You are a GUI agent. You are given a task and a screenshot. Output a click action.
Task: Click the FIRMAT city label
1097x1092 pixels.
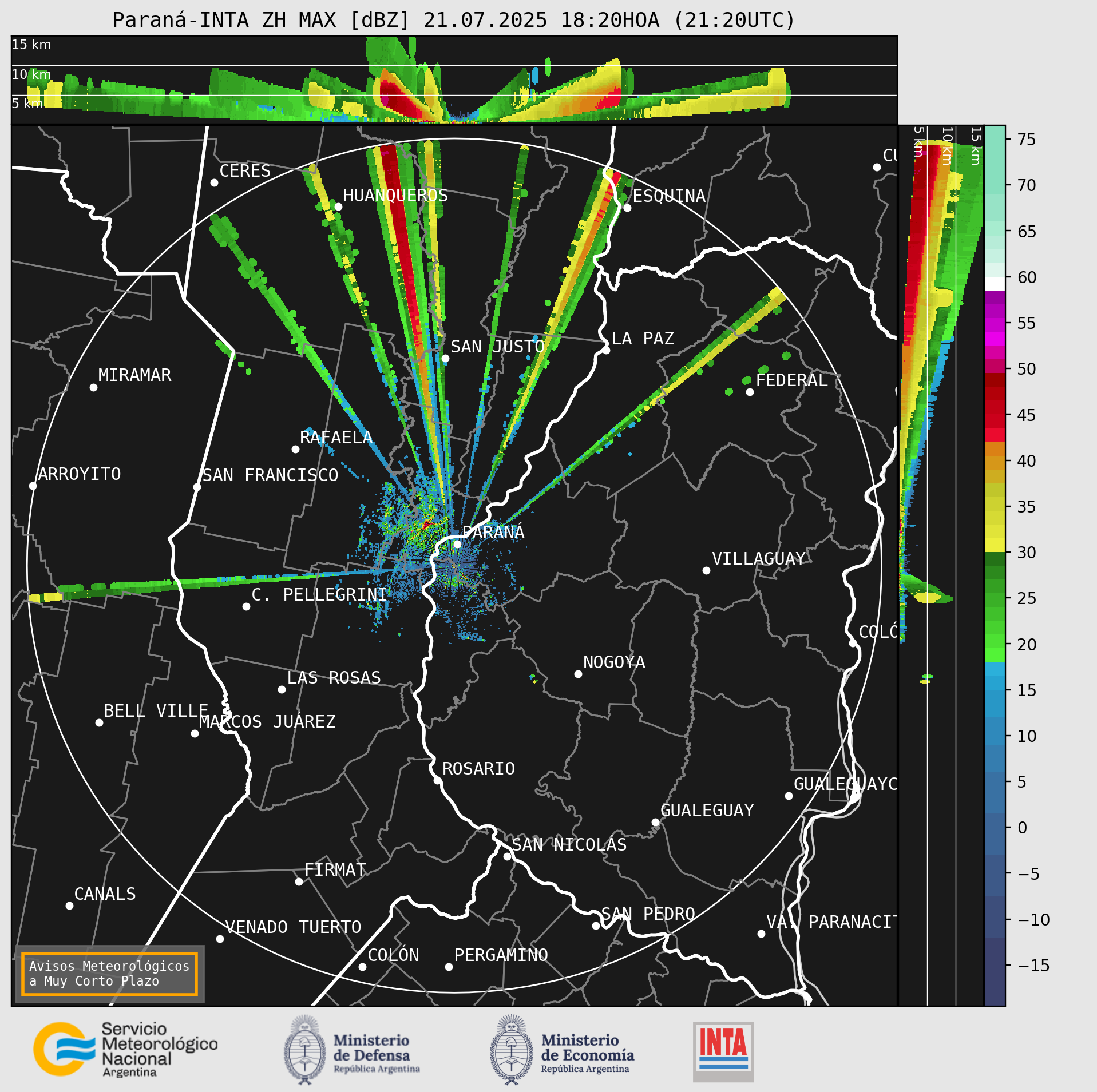coord(335,869)
